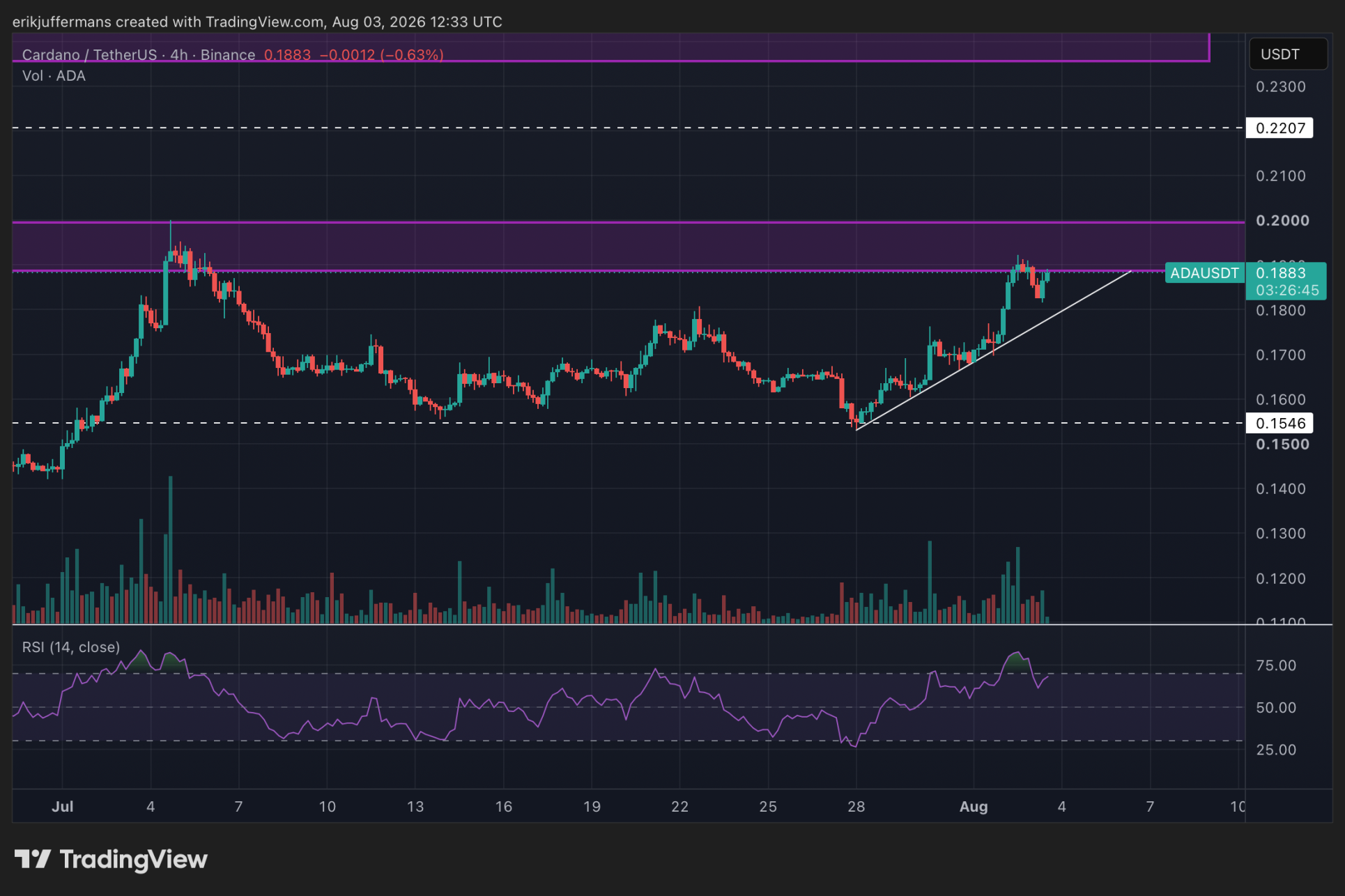Click the RSI (14, close) indicator label
Image resolution: width=1345 pixels, height=896 pixels.
71,647
